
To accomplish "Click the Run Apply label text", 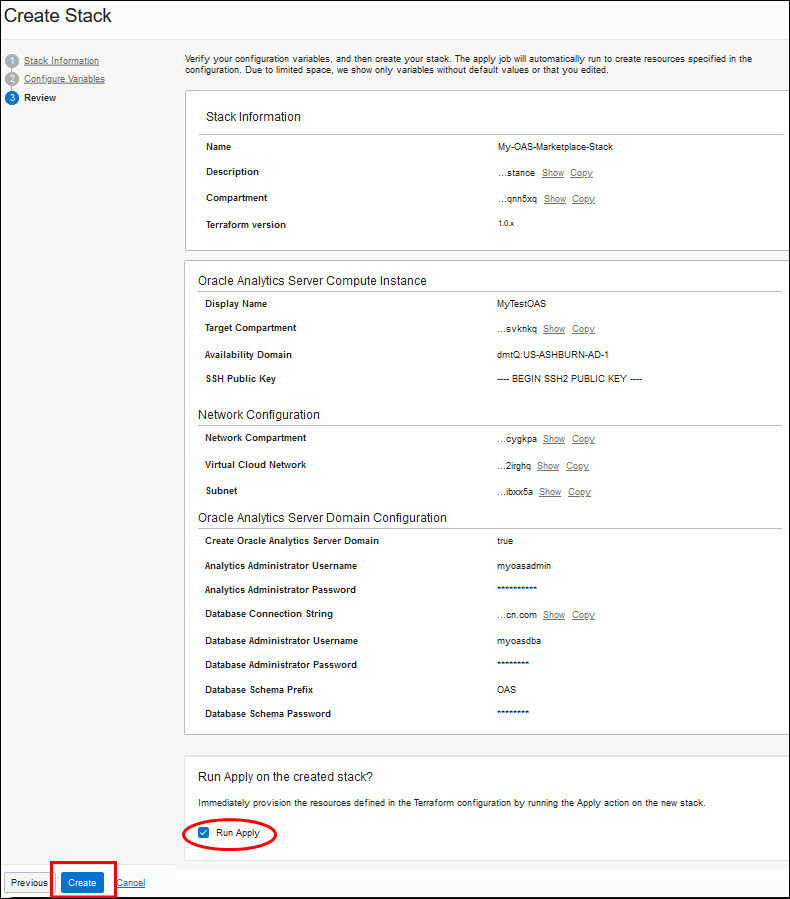I will (238, 832).
